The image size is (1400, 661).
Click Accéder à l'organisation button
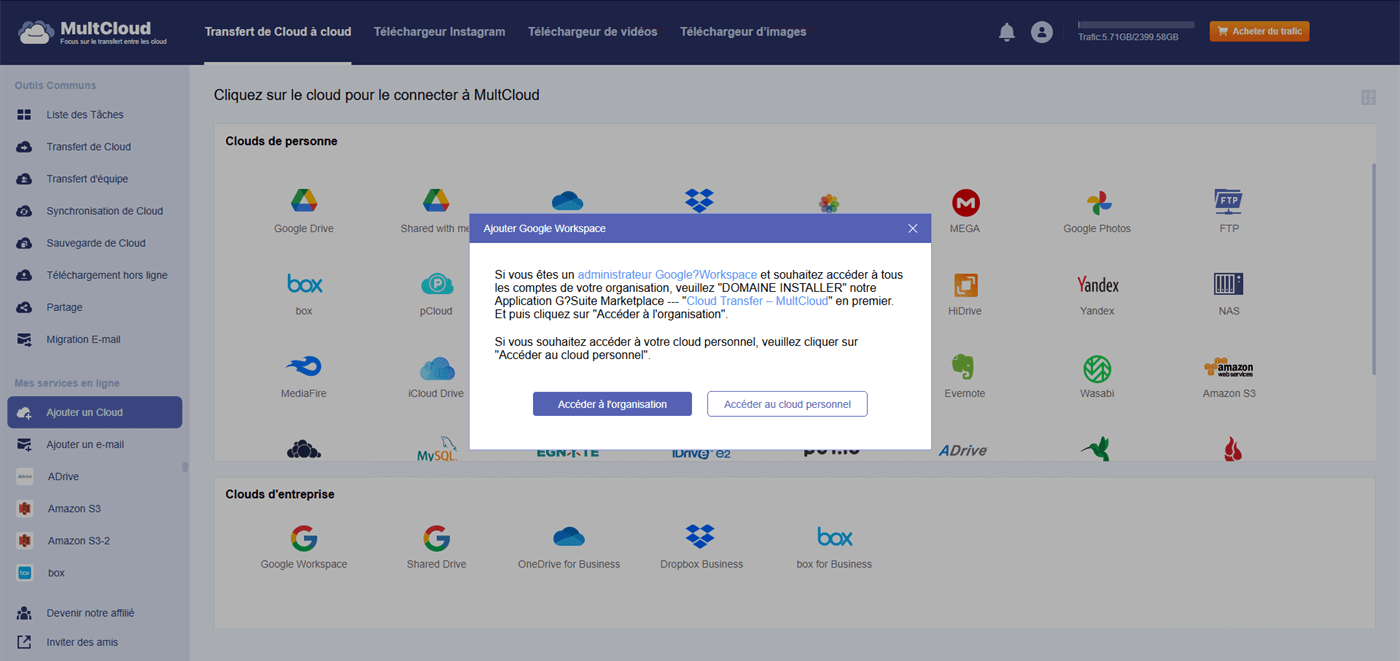(x=612, y=404)
